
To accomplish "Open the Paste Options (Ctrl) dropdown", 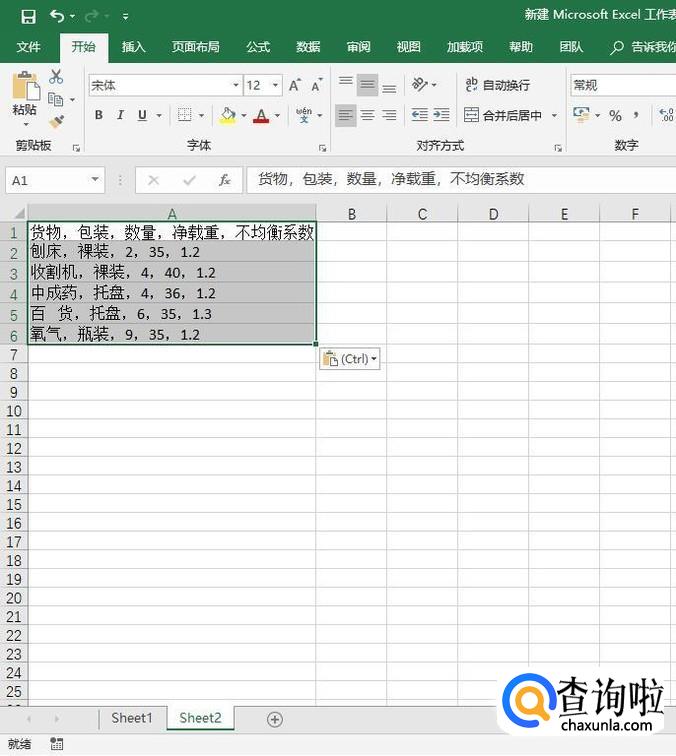I will point(350,359).
